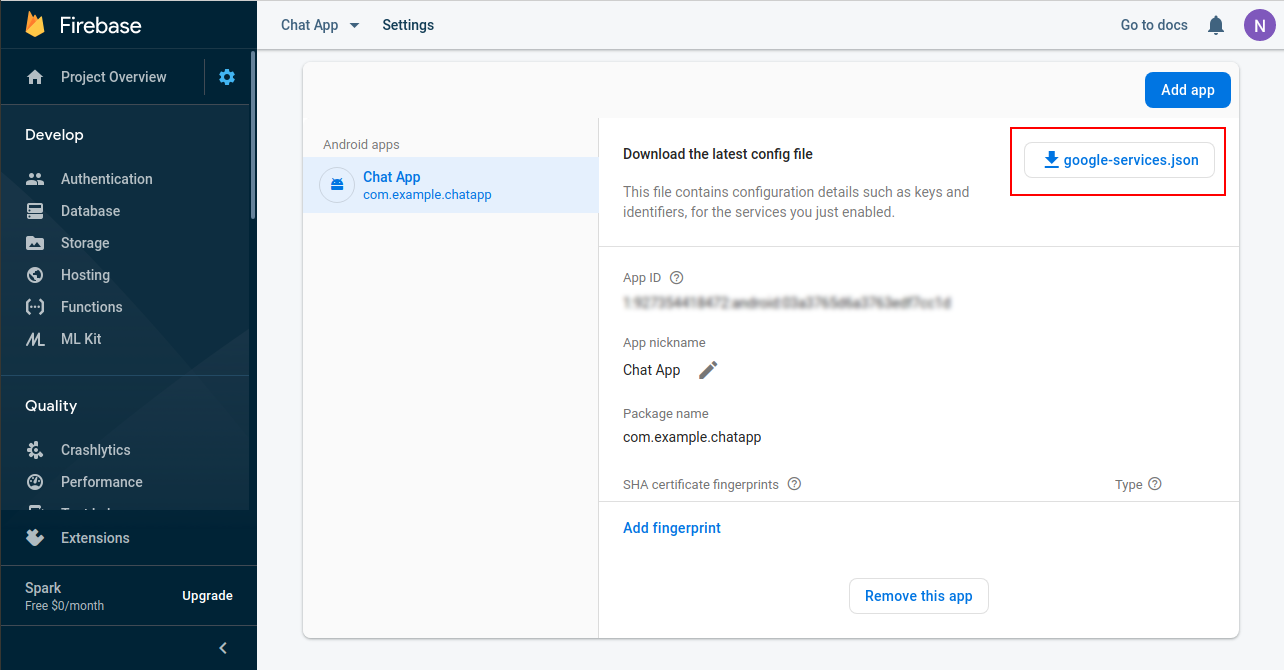Click the Quality section heading
This screenshot has height=670, width=1284.
(51, 406)
